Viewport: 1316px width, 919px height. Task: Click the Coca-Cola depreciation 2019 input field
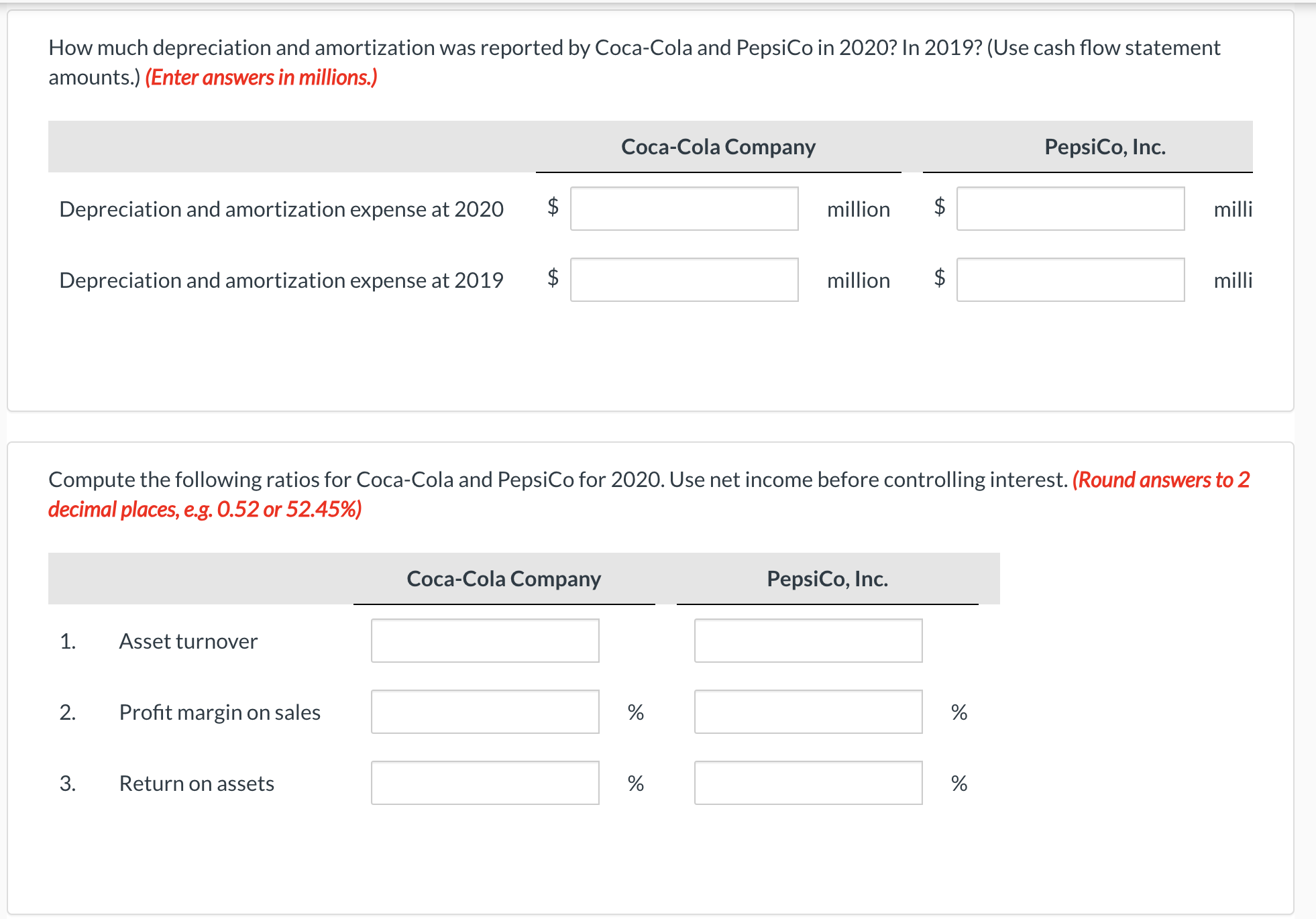[x=683, y=280]
